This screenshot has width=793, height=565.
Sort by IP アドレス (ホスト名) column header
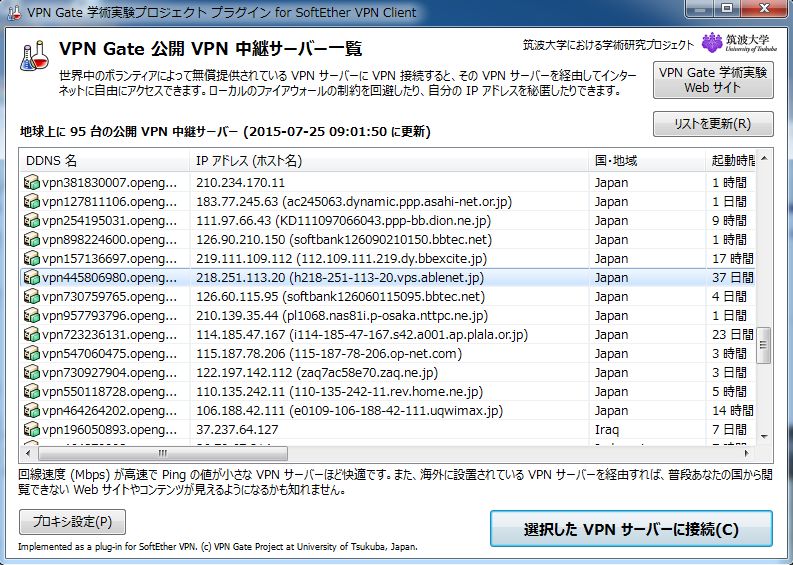tap(389, 160)
